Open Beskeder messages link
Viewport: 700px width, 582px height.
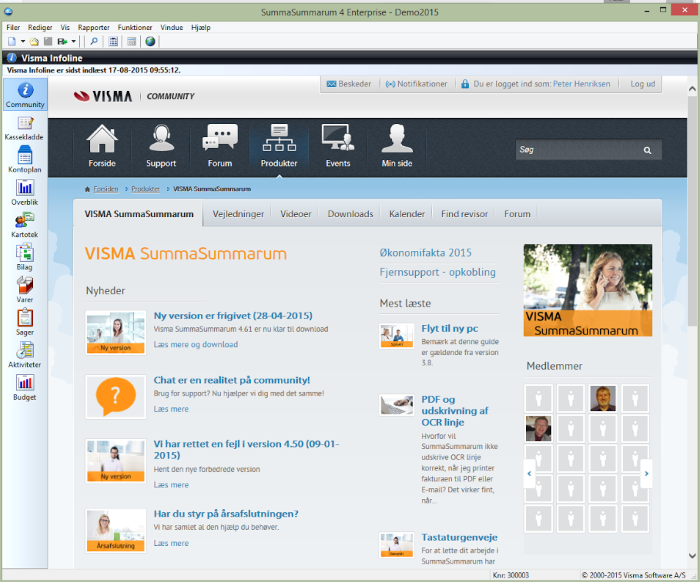(x=349, y=84)
